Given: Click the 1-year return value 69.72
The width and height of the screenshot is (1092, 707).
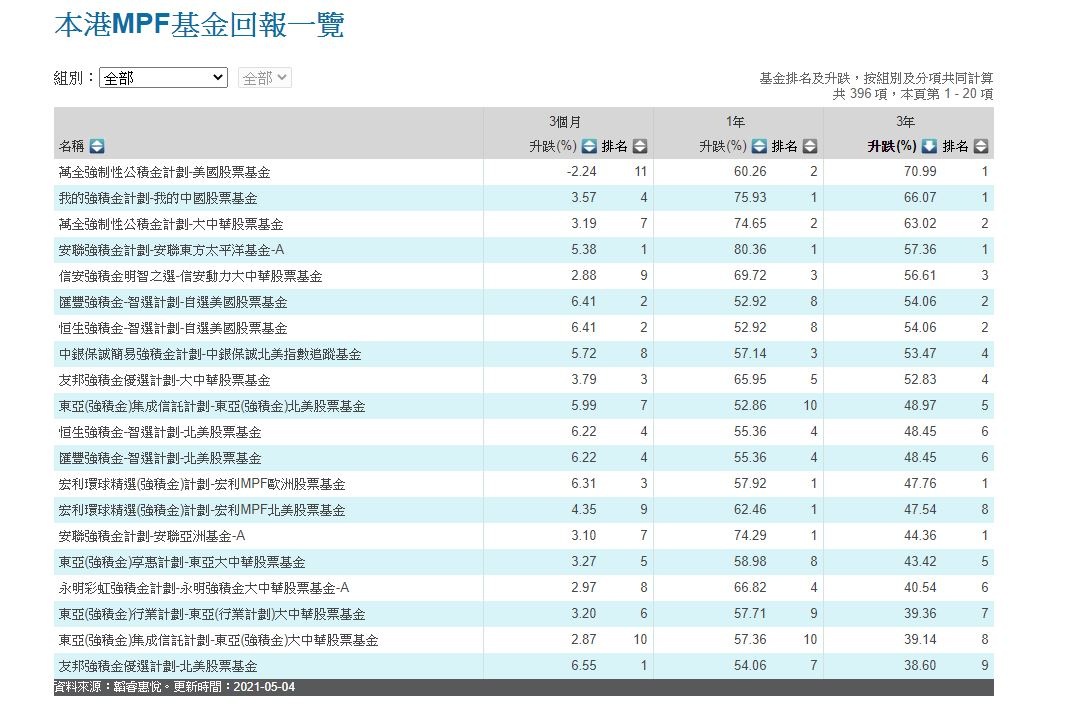Looking at the screenshot, I should (750, 276).
